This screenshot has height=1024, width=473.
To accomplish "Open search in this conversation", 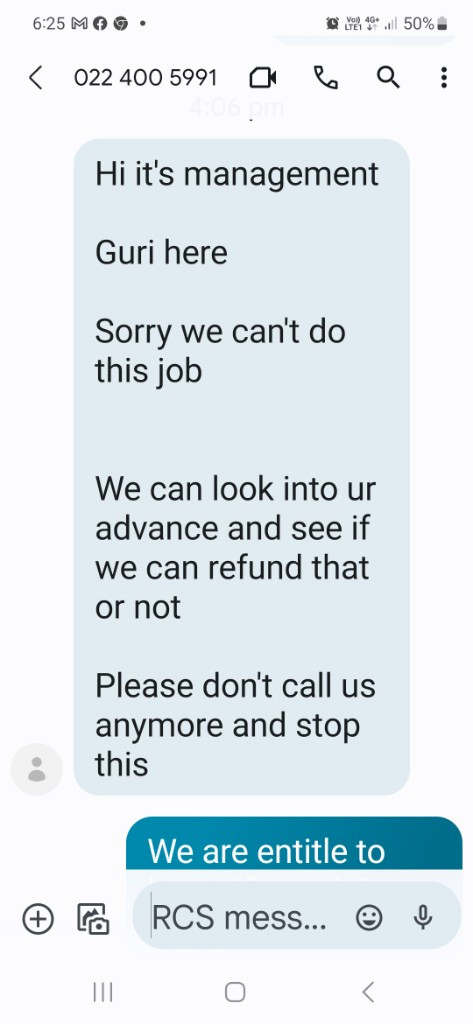I will 388,78.
